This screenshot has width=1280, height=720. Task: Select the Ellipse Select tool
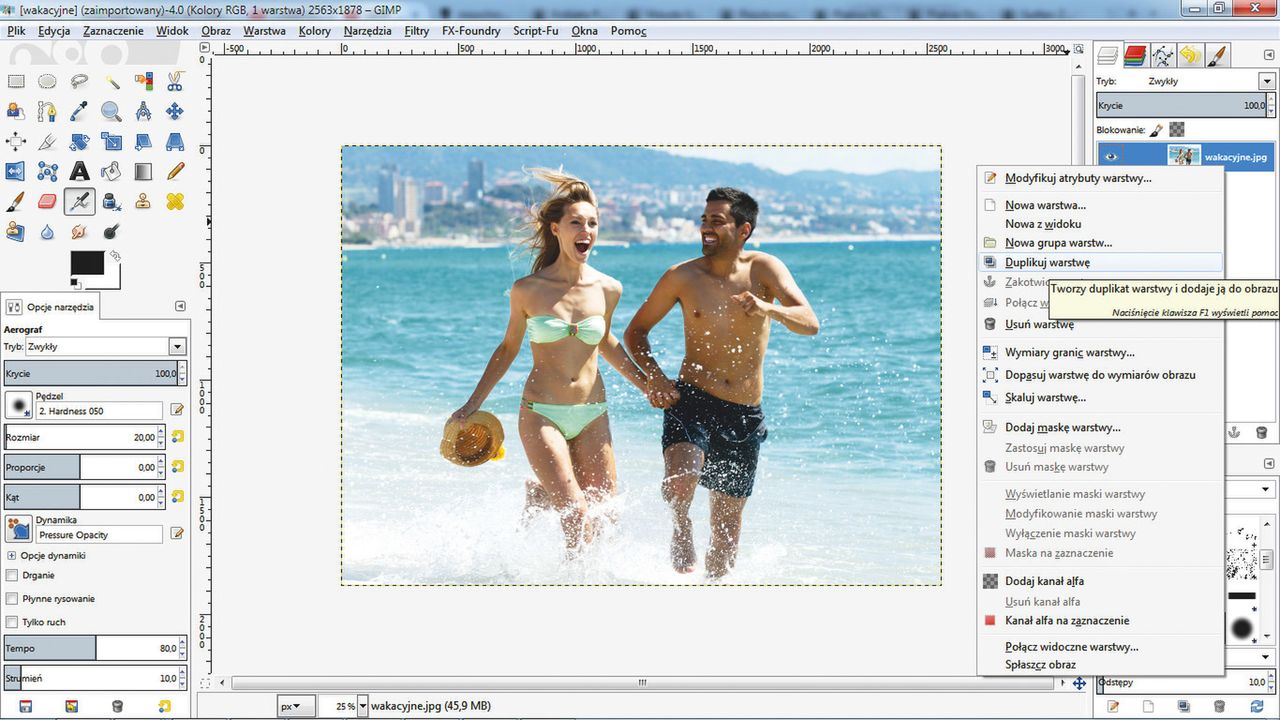pyautogui.click(x=47, y=82)
